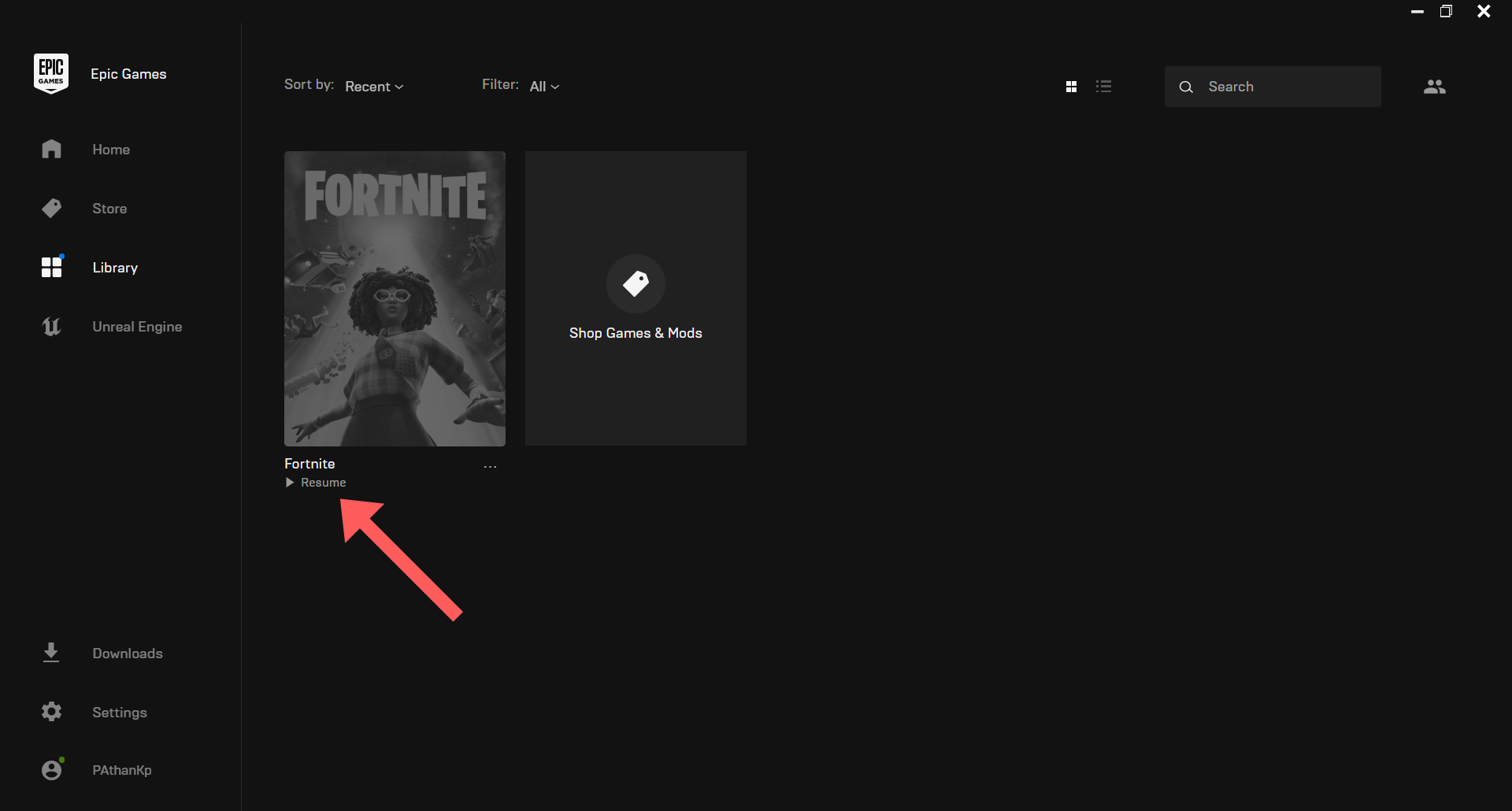1512x811 pixels.
Task: Open the Epic Games logo menu
Action: point(50,72)
